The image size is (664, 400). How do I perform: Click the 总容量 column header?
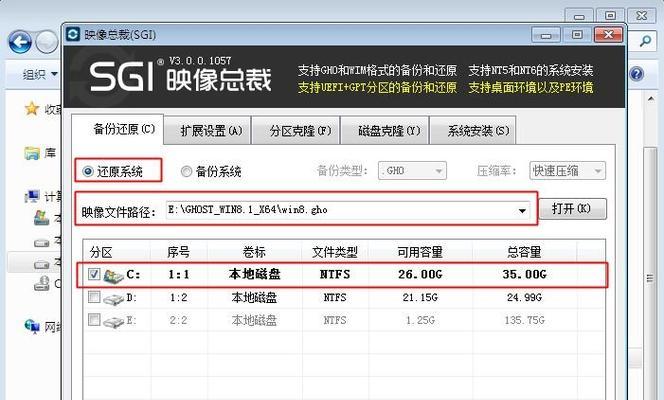click(x=524, y=253)
